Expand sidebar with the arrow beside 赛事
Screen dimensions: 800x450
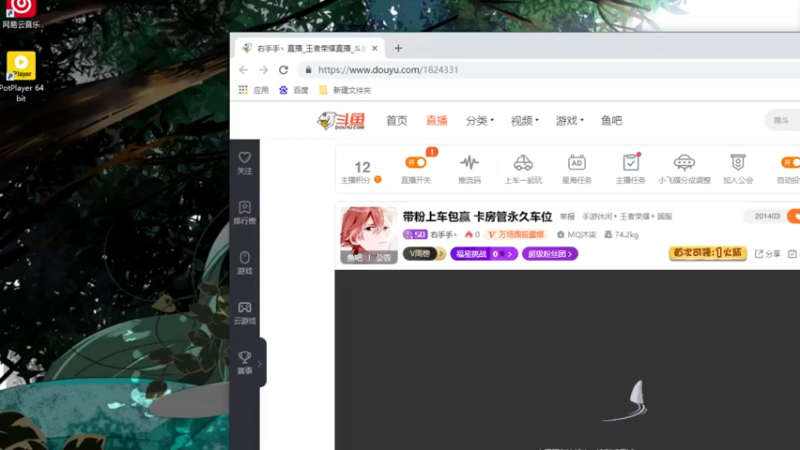point(260,364)
